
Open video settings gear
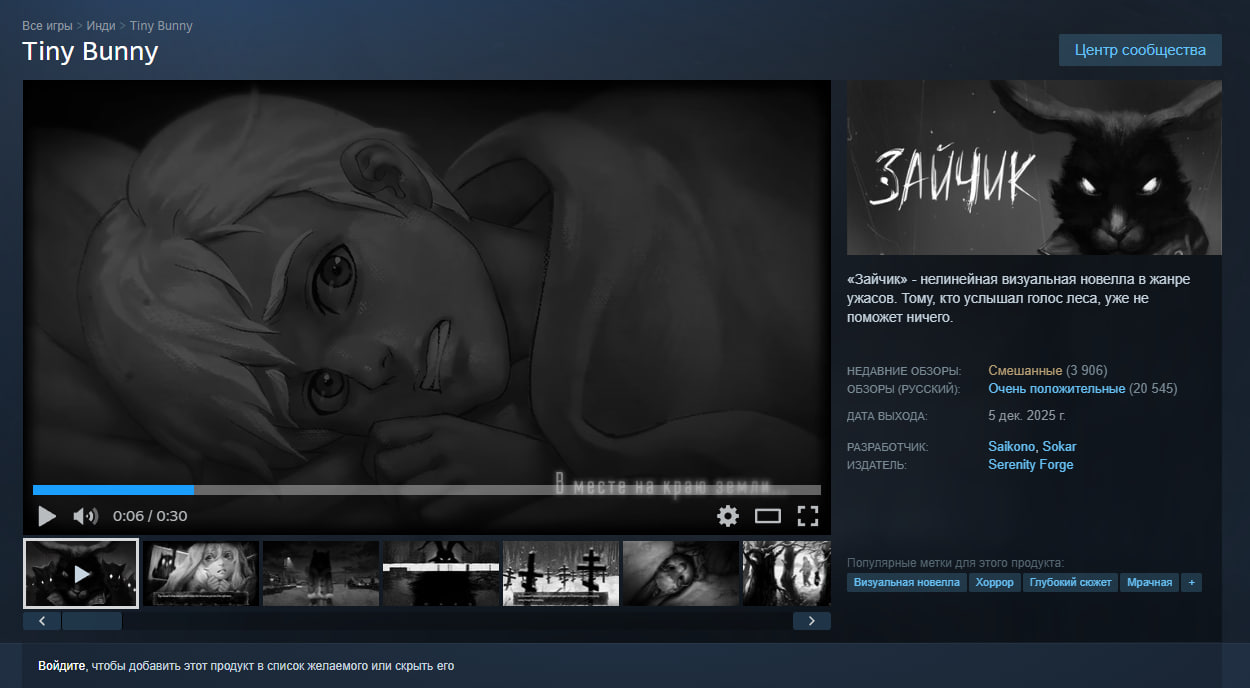[728, 516]
